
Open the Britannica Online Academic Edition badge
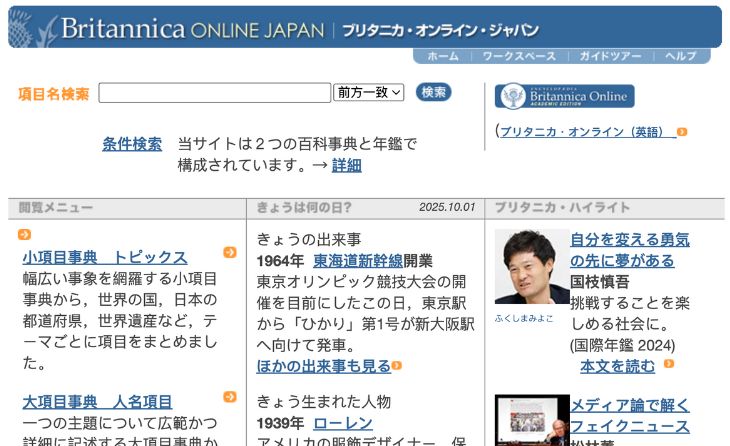pyautogui.click(x=564, y=96)
